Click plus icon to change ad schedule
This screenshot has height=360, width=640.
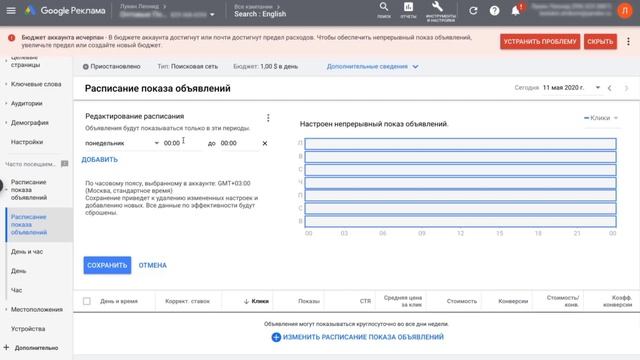(276, 337)
